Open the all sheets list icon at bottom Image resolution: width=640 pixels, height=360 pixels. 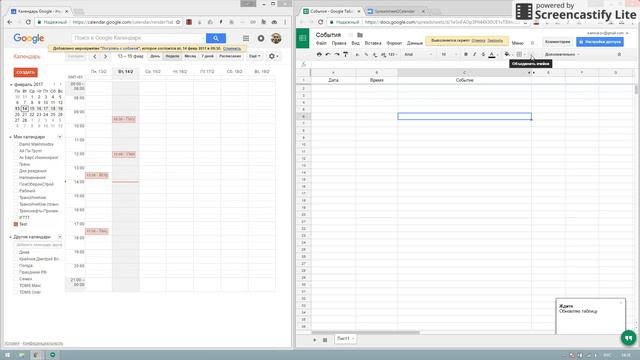(325, 340)
